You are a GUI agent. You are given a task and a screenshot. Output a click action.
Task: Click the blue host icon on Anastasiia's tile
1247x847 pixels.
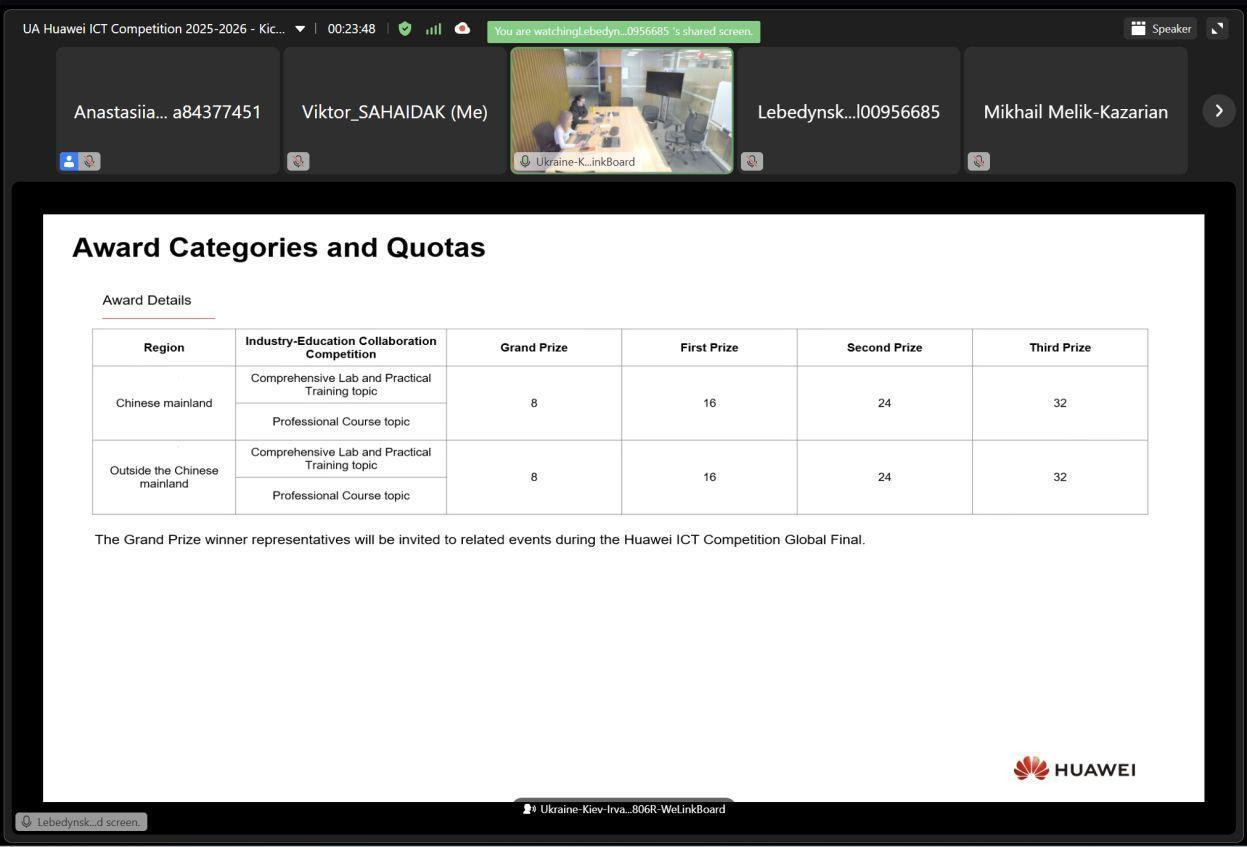(x=69, y=161)
